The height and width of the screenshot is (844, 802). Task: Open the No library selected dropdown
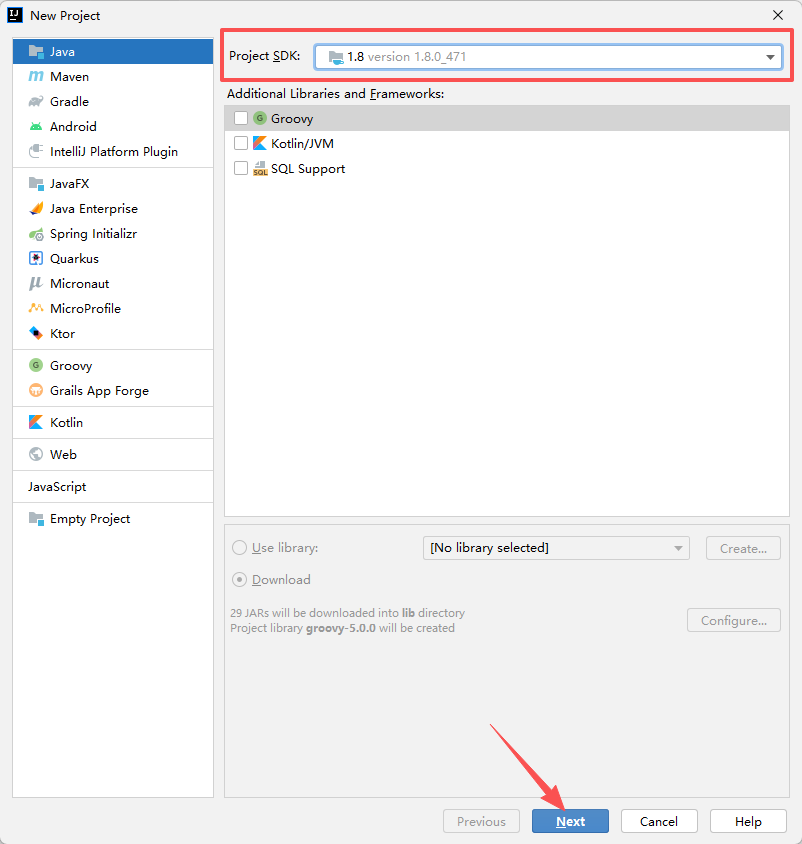pyautogui.click(x=556, y=548)
